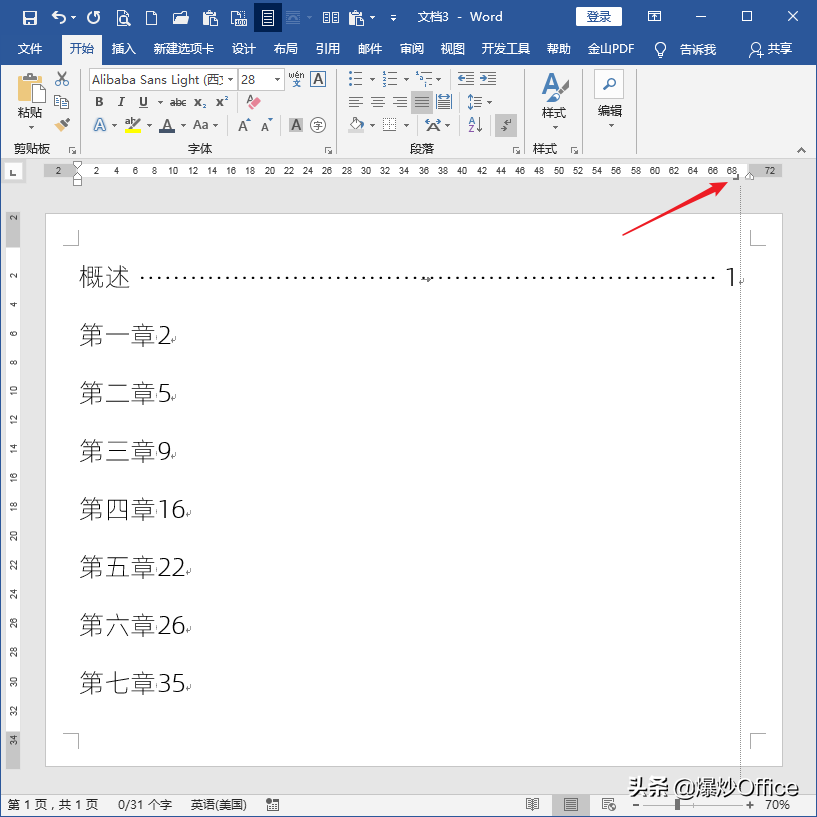Open the 文件 menu
Image resolution: width=817 pixels, height=817 pixels.
[x=30, y=49]
